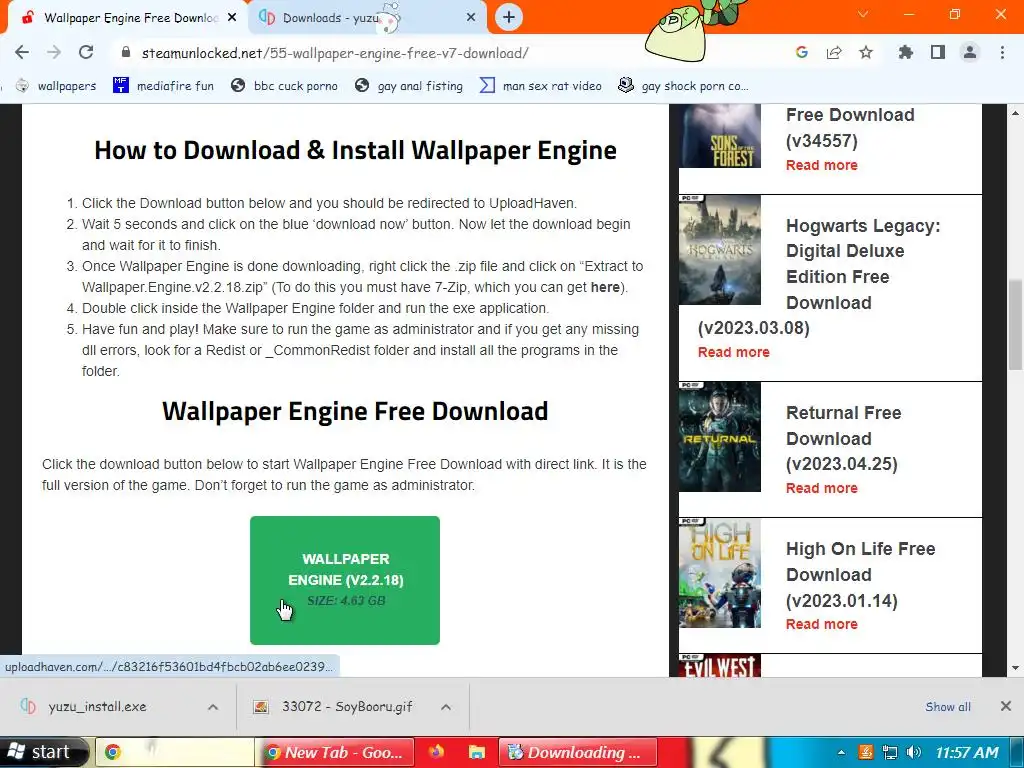
Task: Toggle the browser side panel
Action: tap(938, 52)
